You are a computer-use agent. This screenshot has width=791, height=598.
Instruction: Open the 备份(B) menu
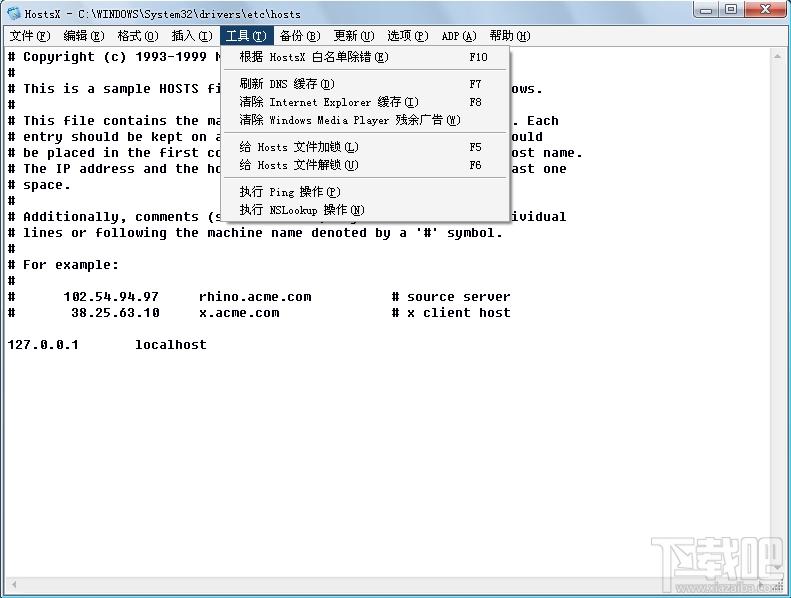click(x=300, y=36)
